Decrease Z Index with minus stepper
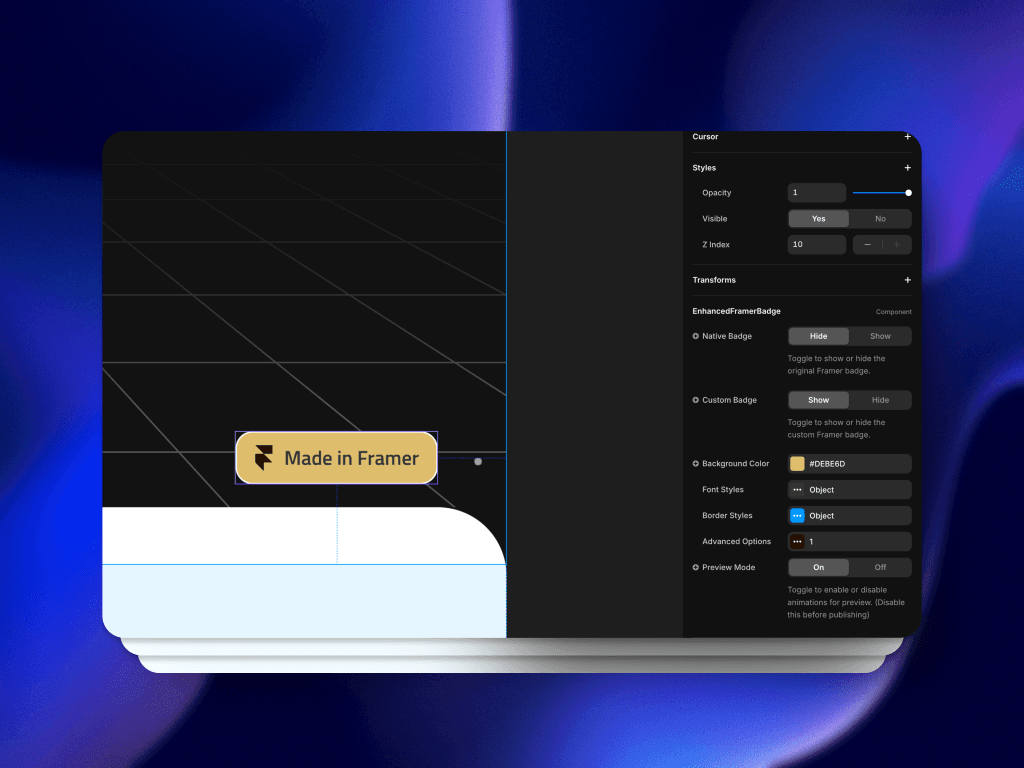Image resolution: width=1024 pixels, height=768 pixels. [x=867, y=245]
